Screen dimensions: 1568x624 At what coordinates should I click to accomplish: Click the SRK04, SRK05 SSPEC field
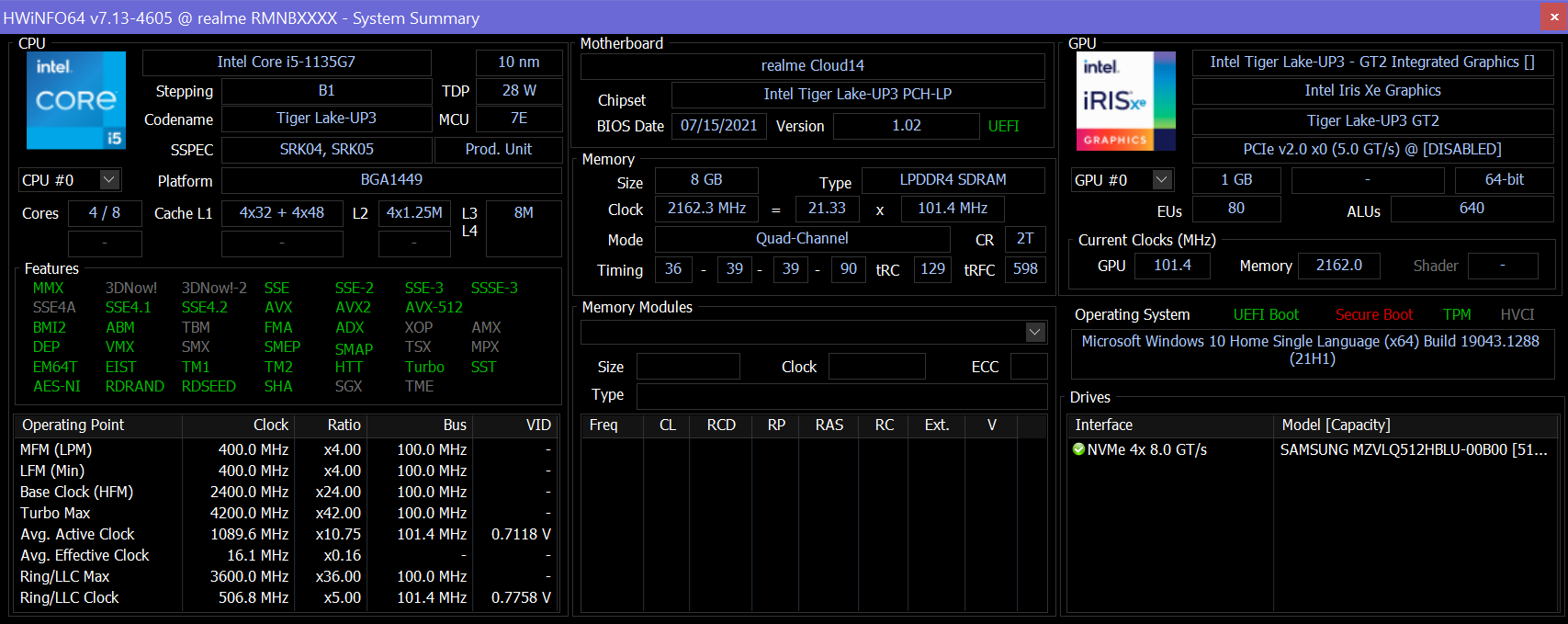tap(326, 149)
